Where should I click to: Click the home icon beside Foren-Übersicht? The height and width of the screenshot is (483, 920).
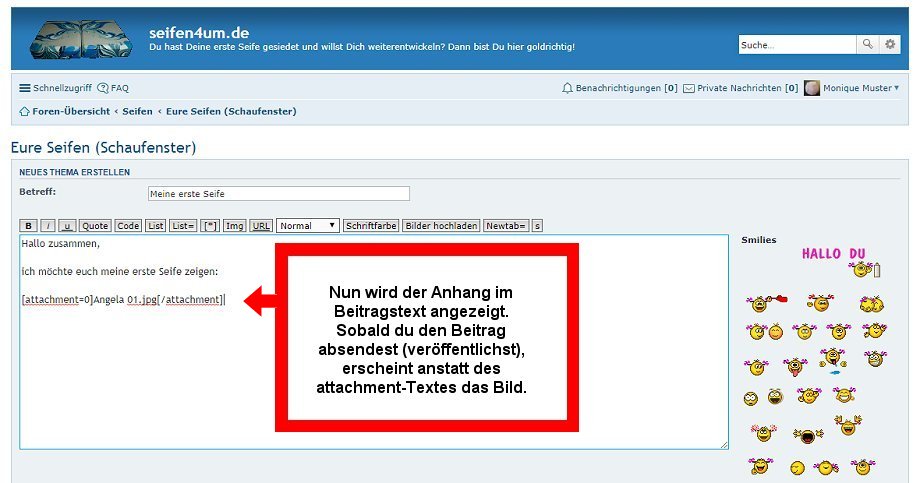(24, 111)
